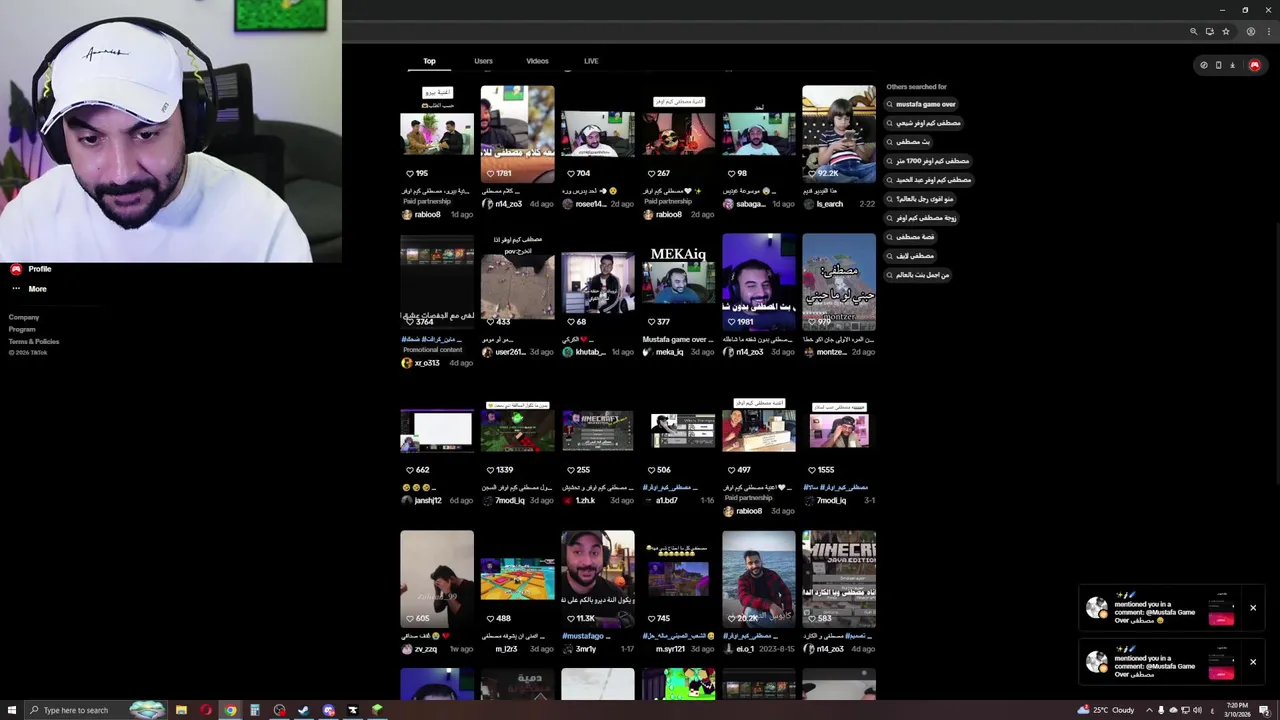Open the video thumbnail with 92.2K likes
The image size is (1280, 720).
point(839,134)
